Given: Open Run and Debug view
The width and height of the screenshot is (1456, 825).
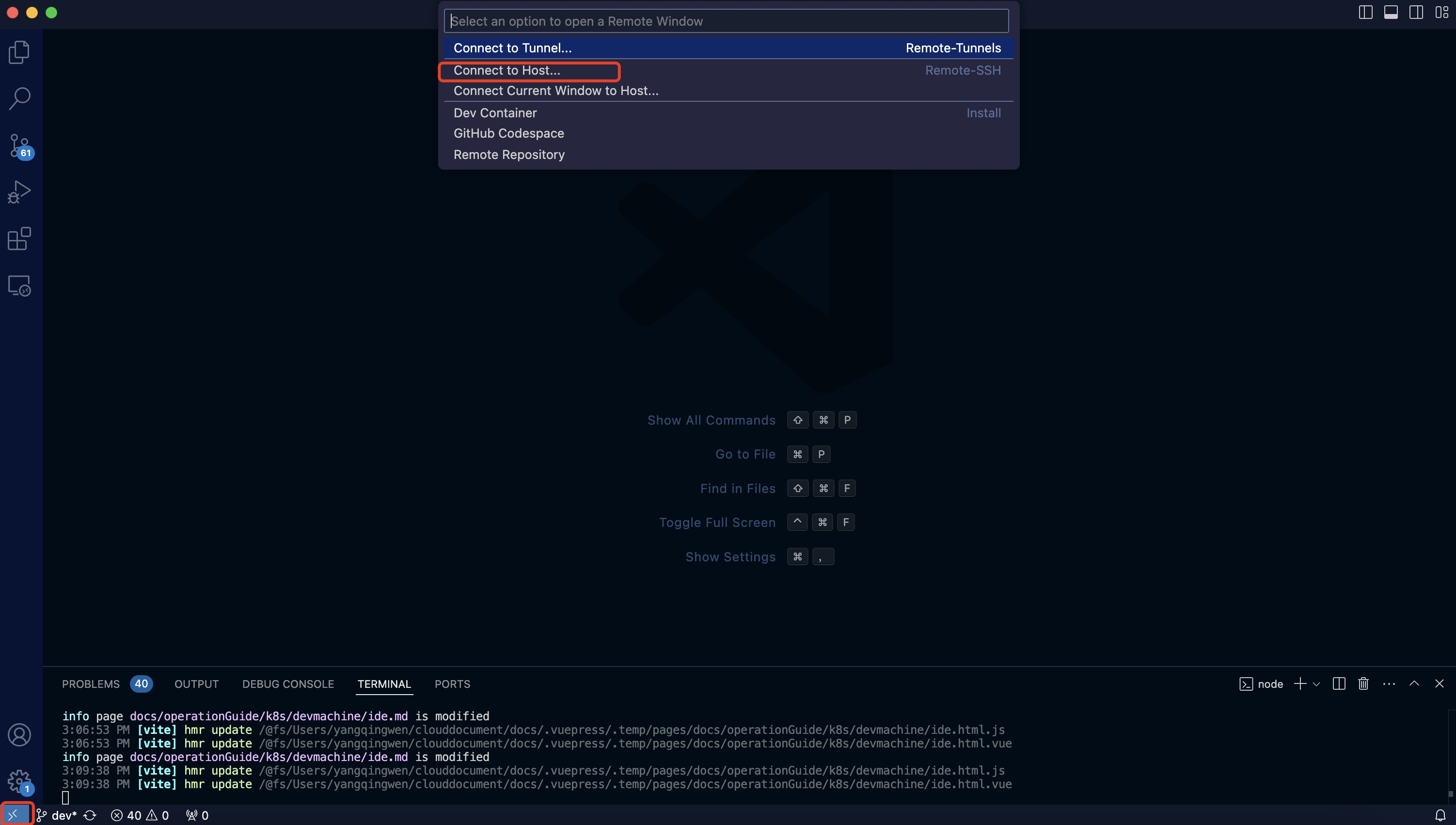Looking at the screenshot, I should (x=19, y=192).
